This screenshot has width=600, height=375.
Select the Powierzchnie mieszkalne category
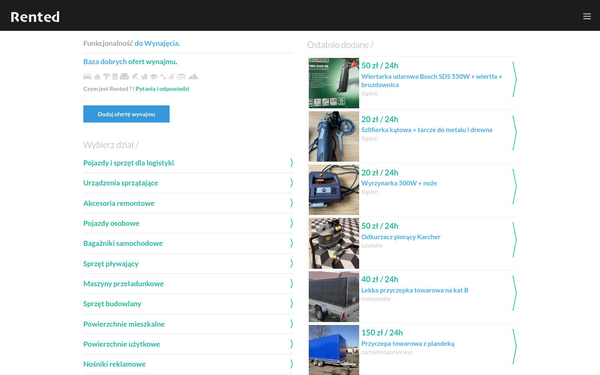pos(124,324)
